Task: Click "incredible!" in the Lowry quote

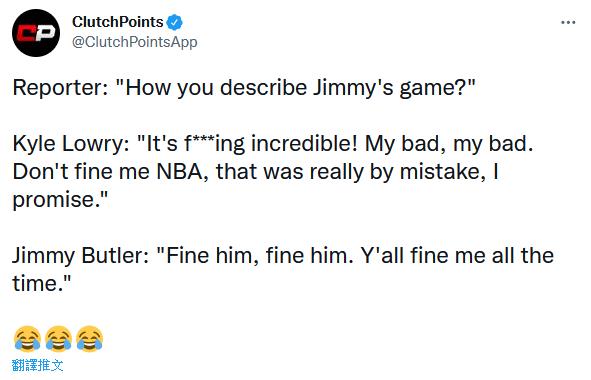Action: click(x=304, y=144)
